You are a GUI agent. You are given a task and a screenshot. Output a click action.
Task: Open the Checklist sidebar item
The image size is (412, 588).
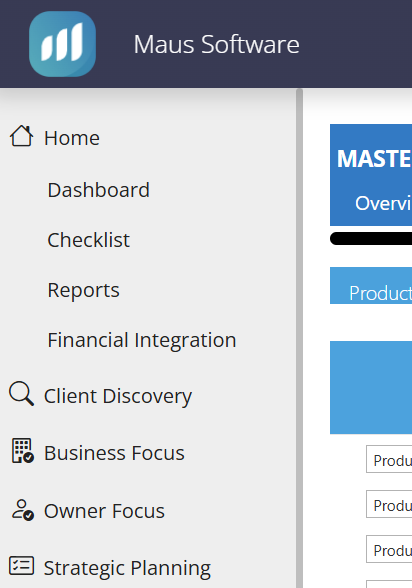click(x=88, y=240)
